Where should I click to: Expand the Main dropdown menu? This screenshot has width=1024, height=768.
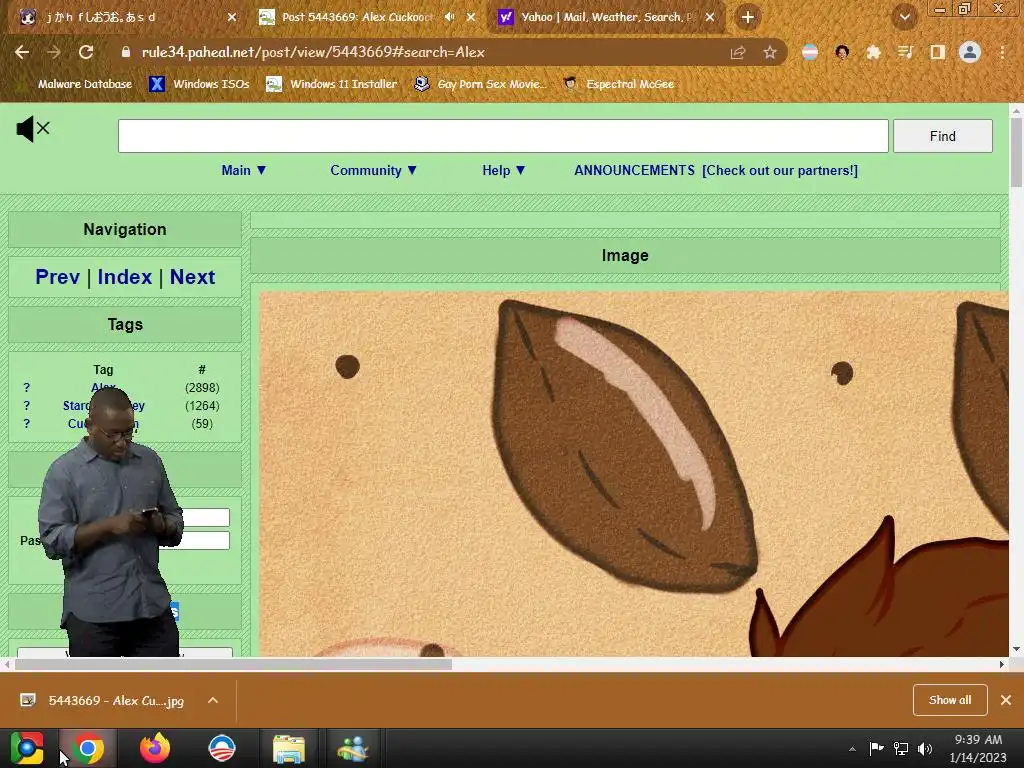tap(244, 170)
